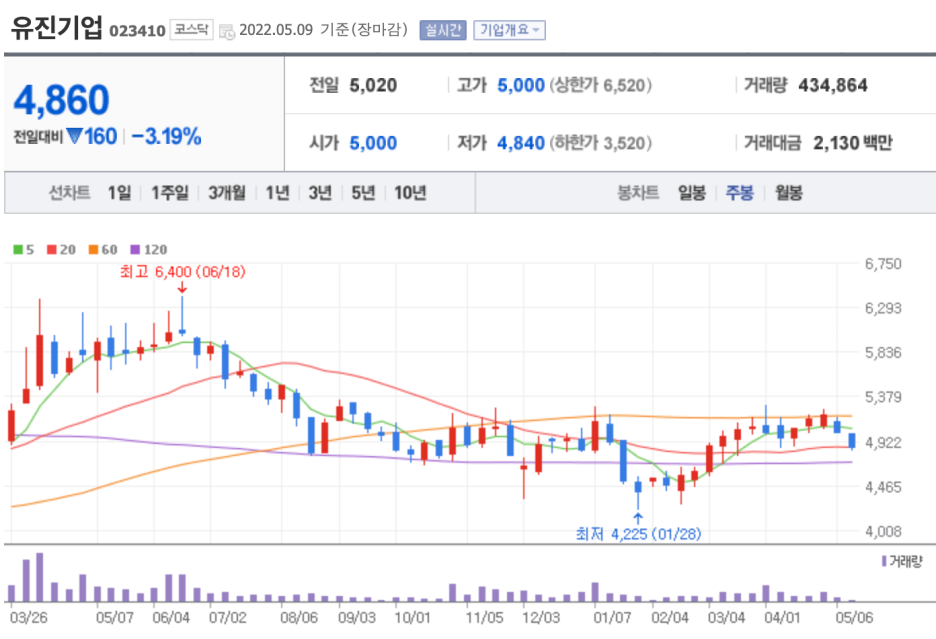Image resolution: width=936 pixels, height=639 pixels.
Task: Click the 실시간 real-time button
Action: pos(442,30)
